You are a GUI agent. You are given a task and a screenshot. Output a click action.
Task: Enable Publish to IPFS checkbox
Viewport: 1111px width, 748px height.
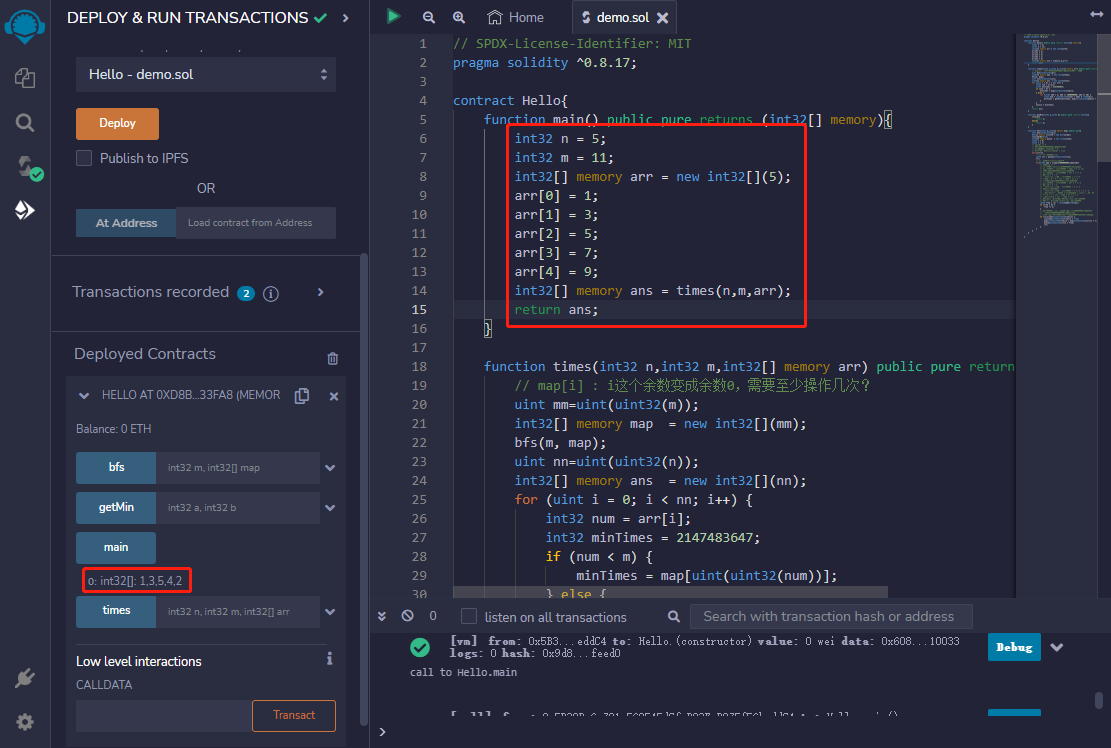(x=84, y=158)
